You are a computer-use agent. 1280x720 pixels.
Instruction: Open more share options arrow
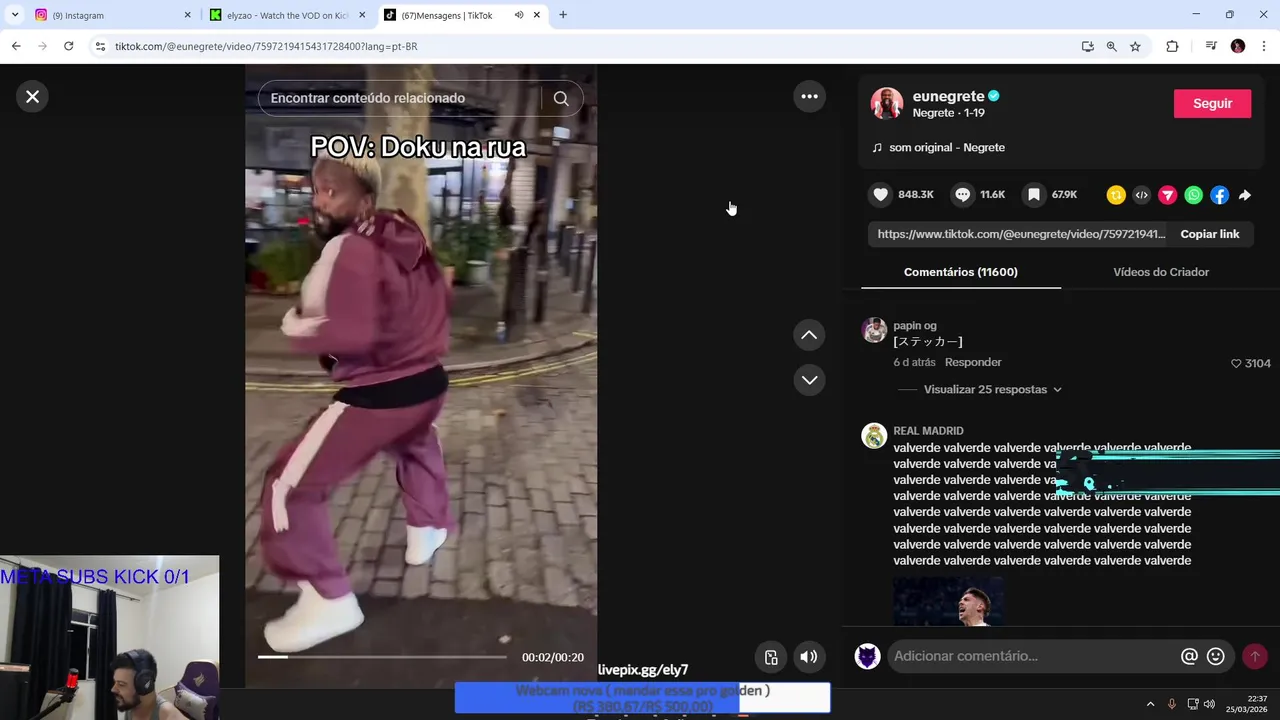pos(1245,195)
